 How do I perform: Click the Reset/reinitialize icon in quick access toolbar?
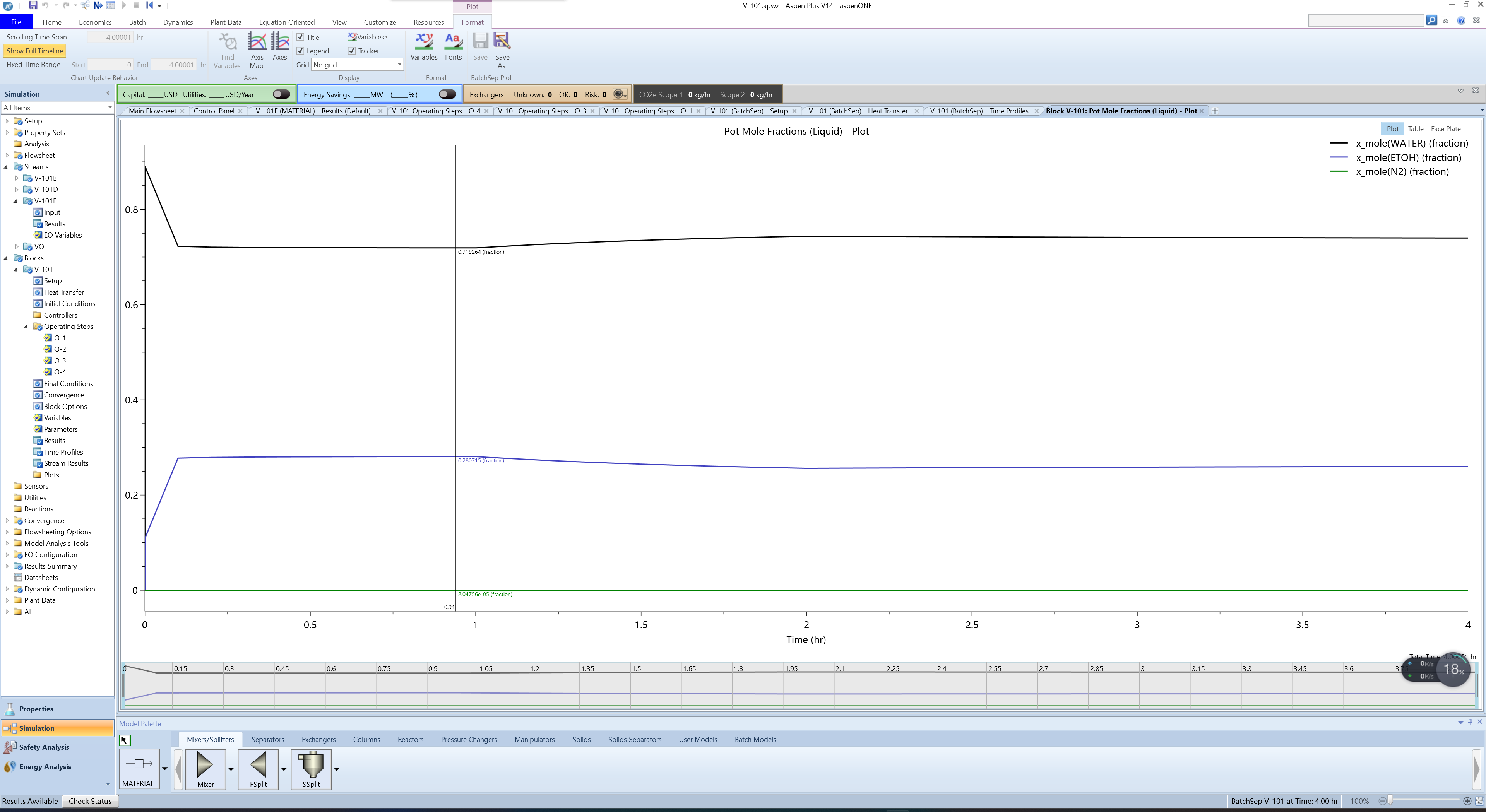coord(149,5)
